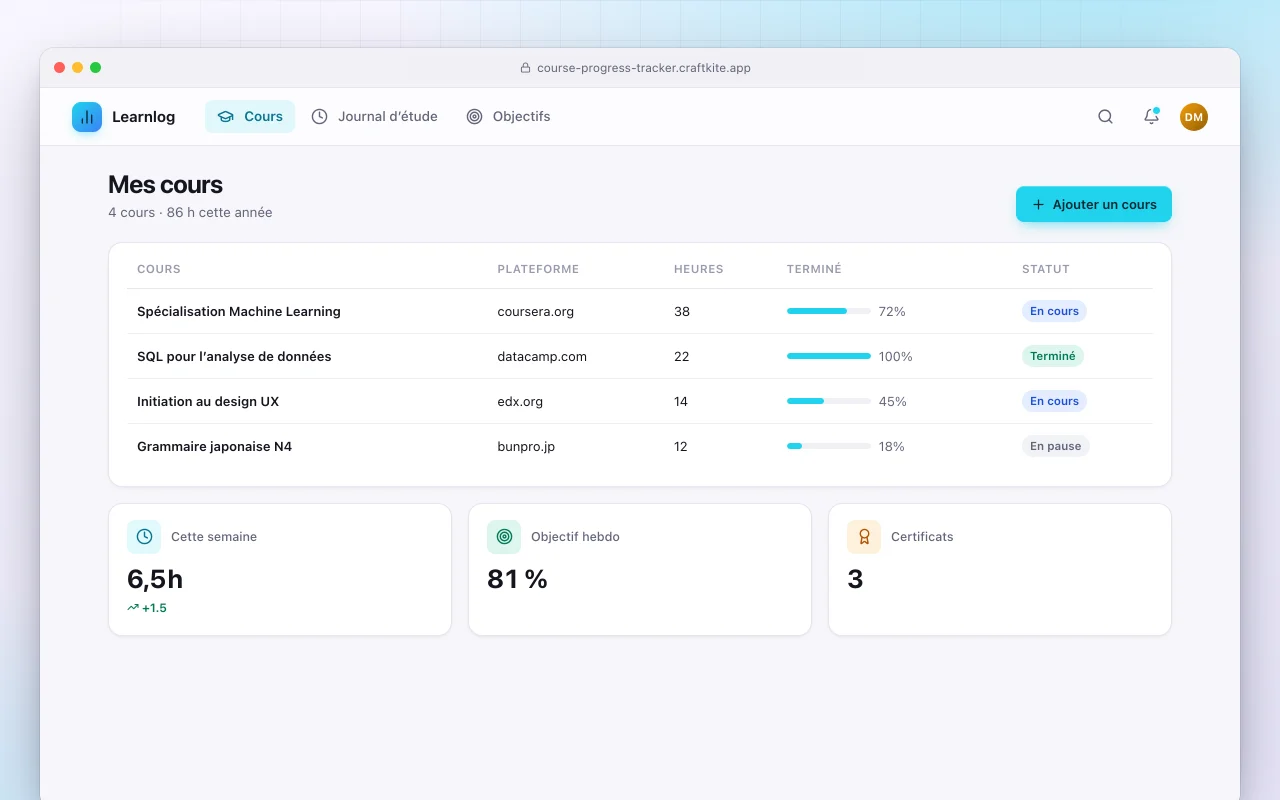This screenshot has height=800, width=1280.
Task: Click the clock icon in Cette semaine card
Action: coord(144,537)
